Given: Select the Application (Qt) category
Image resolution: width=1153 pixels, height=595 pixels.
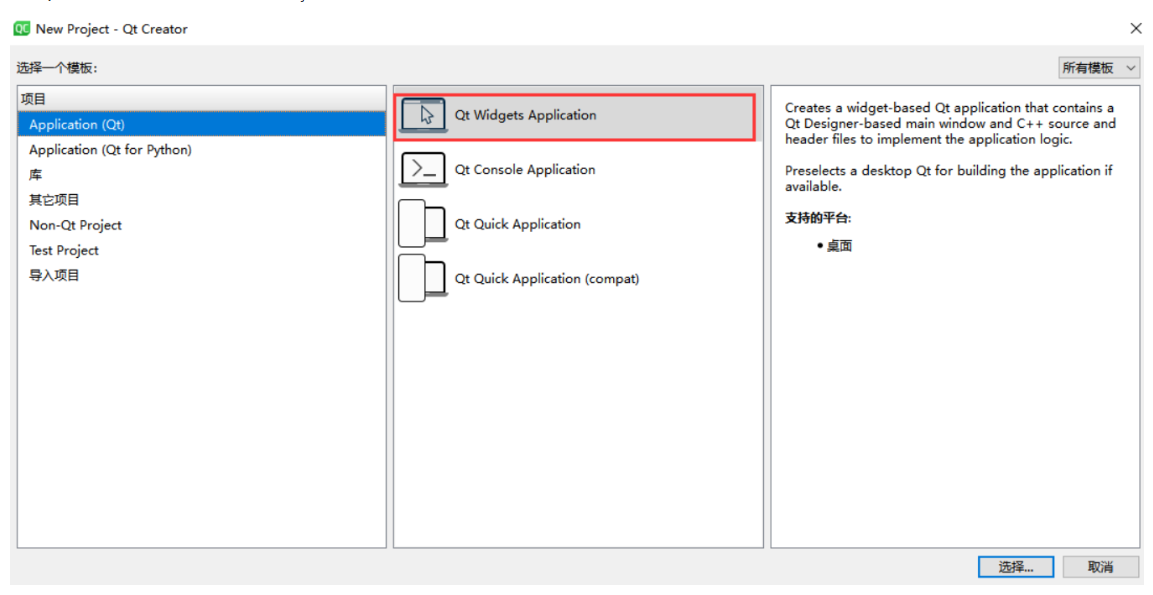Looking at the screenshot, I should click(x=201, y=124).
